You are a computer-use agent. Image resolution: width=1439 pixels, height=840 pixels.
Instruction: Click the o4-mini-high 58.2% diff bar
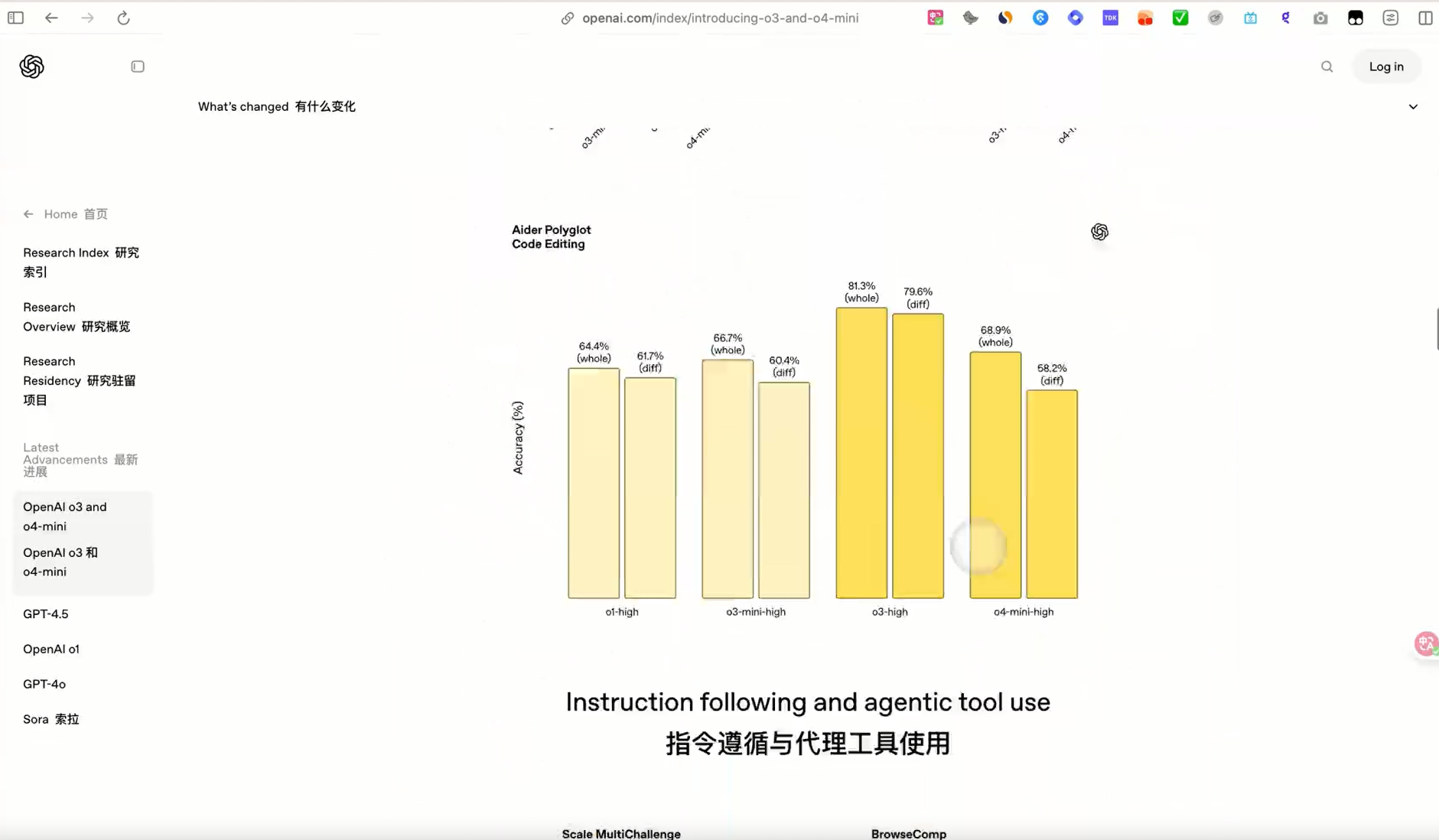pyautogui.click(x=1052, y=493)
